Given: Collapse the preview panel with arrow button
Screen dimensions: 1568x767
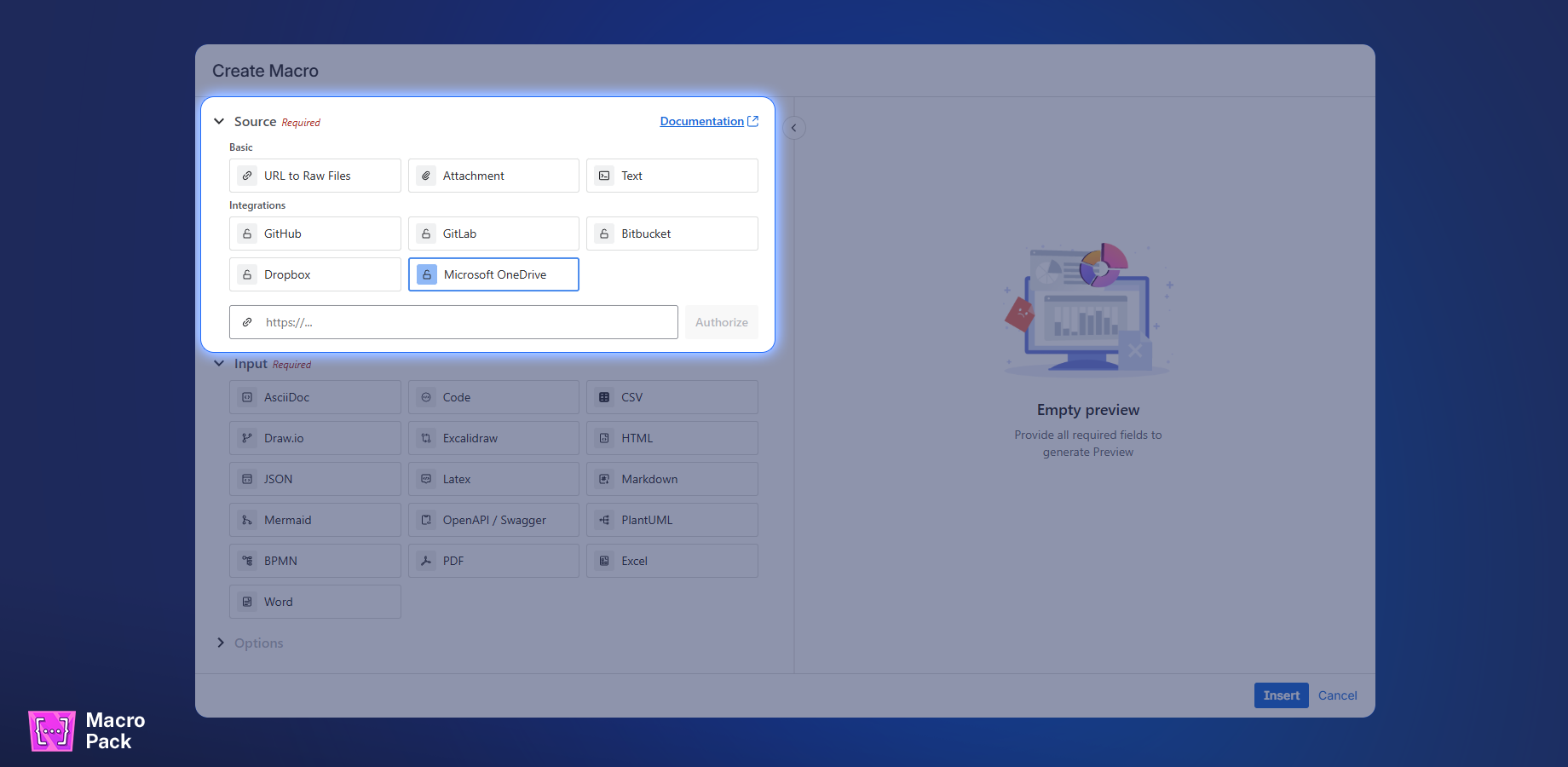Looking at the screenshot, I should [793, 128].
